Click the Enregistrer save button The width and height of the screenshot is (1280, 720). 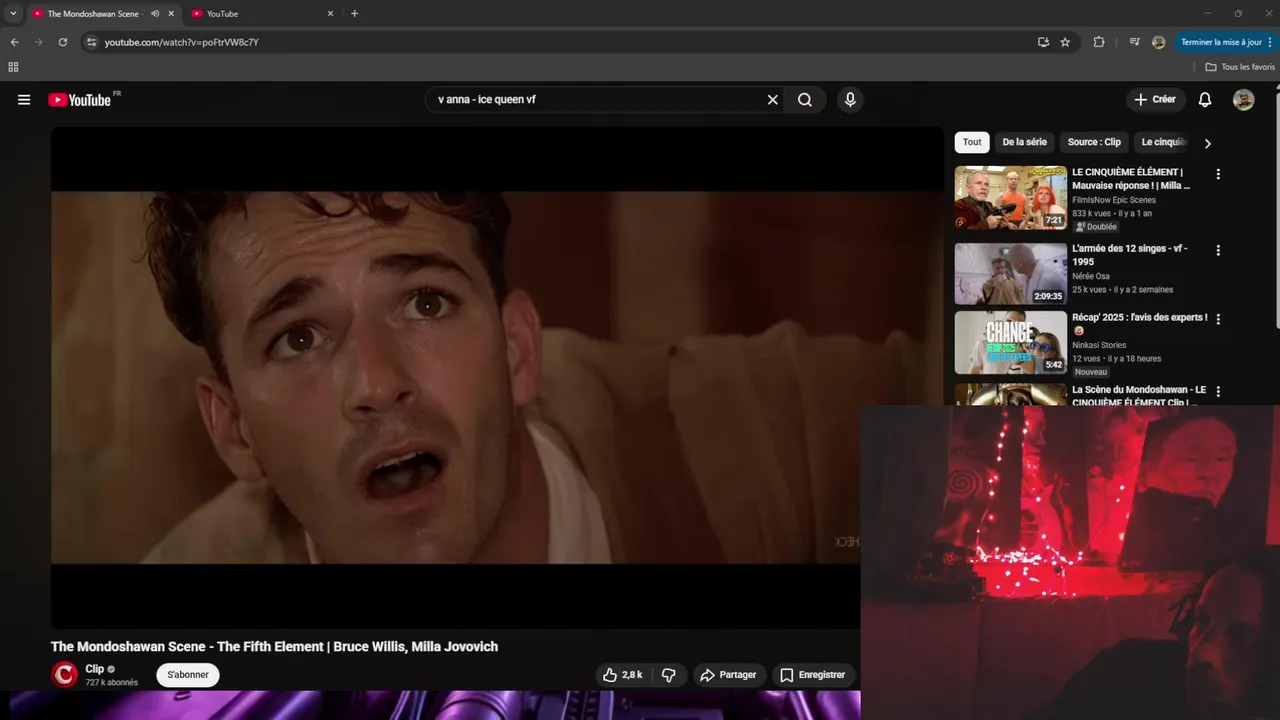tap(813, 675)
